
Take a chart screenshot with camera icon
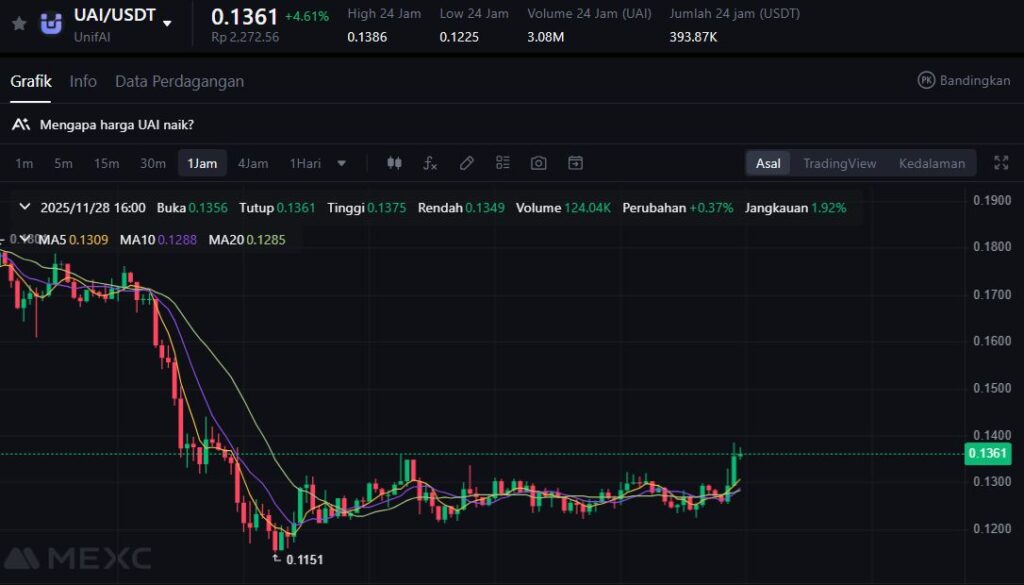[x=538, y=163]
